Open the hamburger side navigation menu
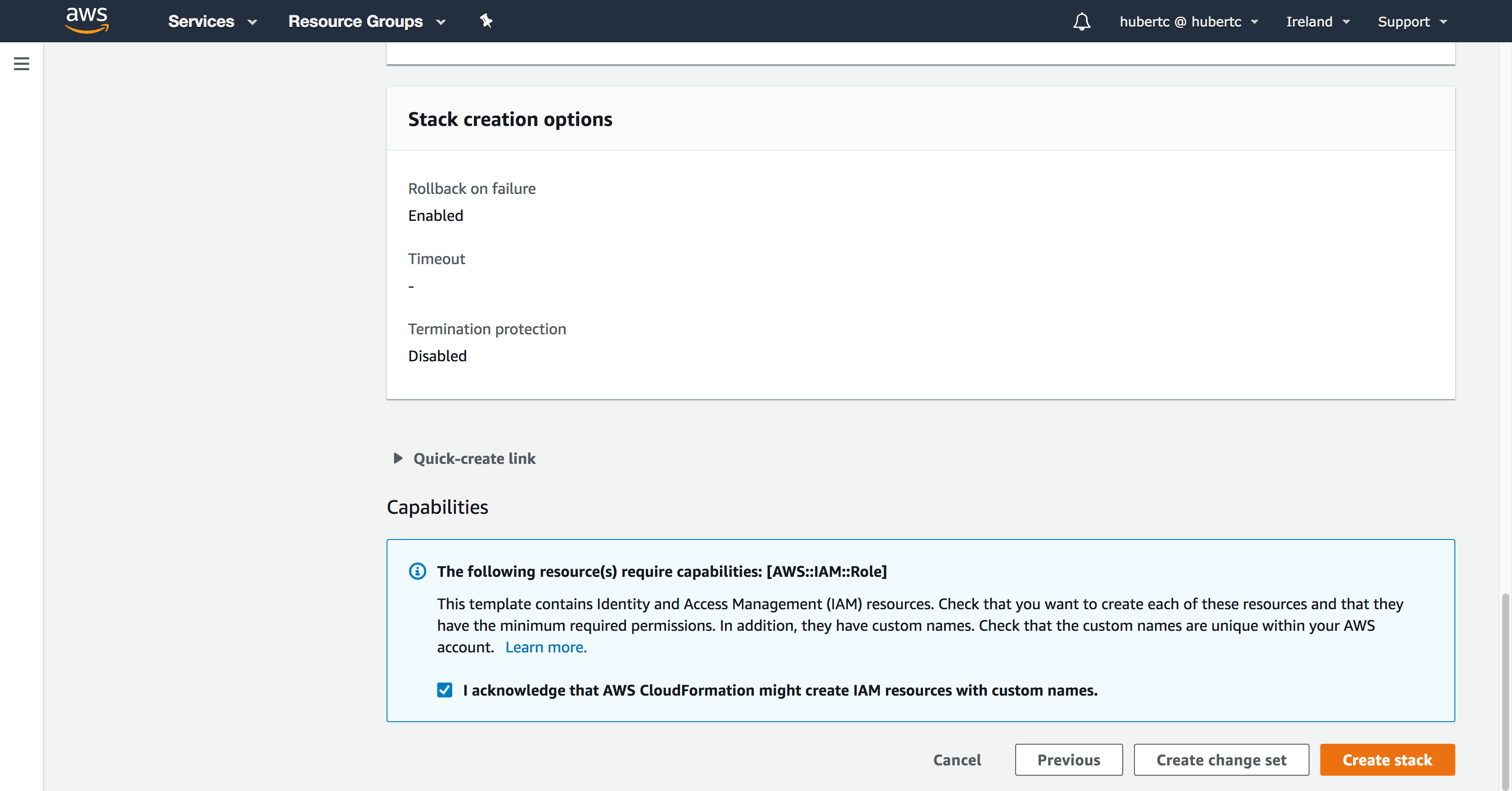 (22, 63)
